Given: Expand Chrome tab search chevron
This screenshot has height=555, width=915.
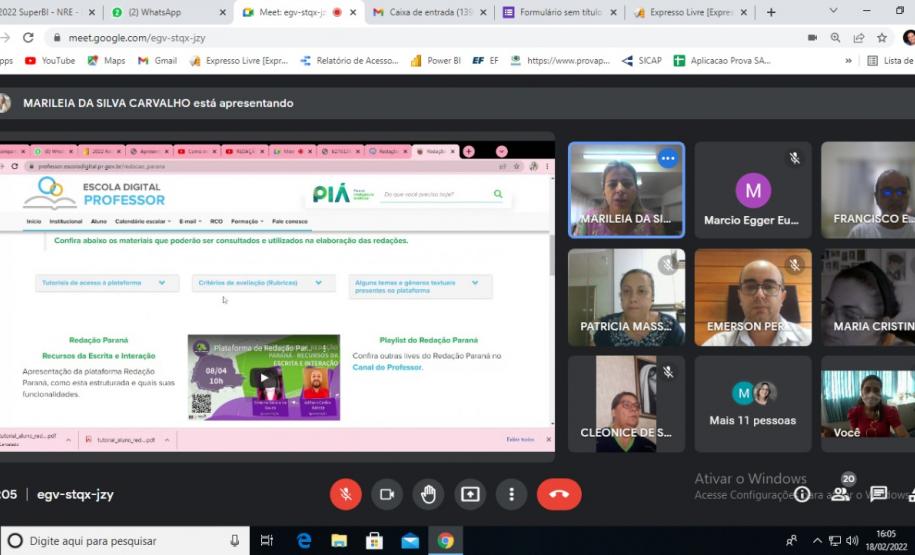Looking at the screenshot, I should (833, 12).
